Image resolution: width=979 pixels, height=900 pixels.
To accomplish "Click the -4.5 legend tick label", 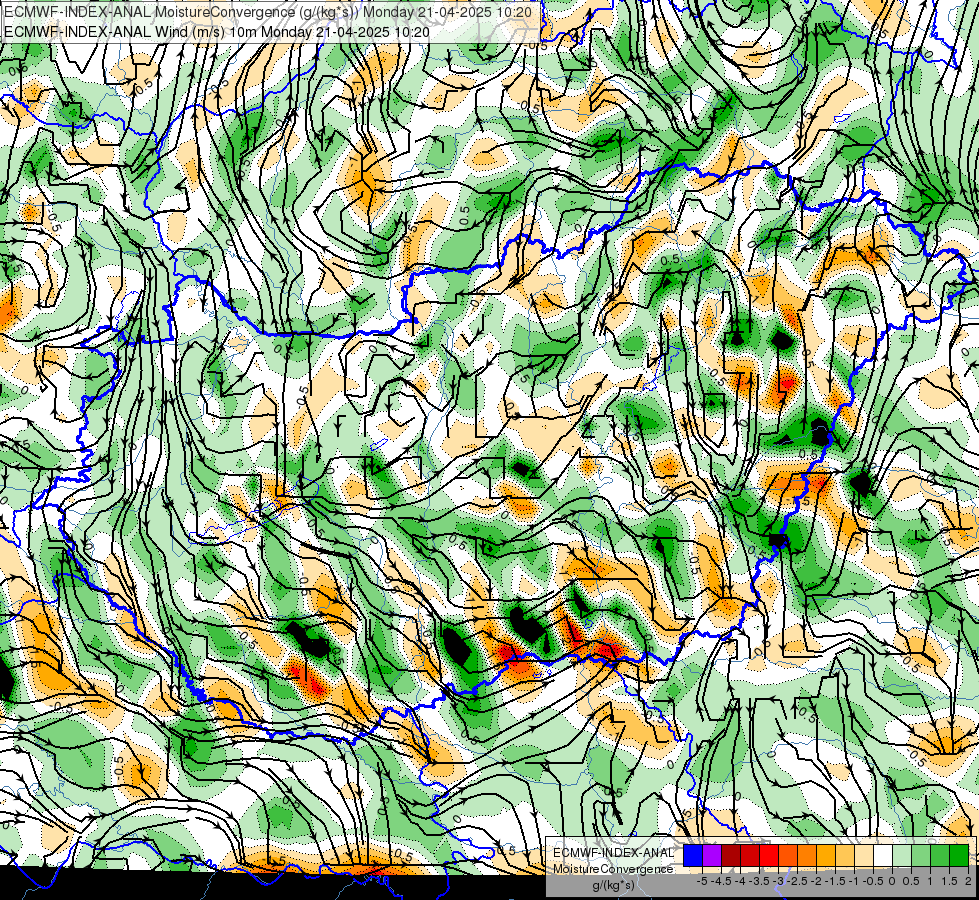I will [721, 881].
